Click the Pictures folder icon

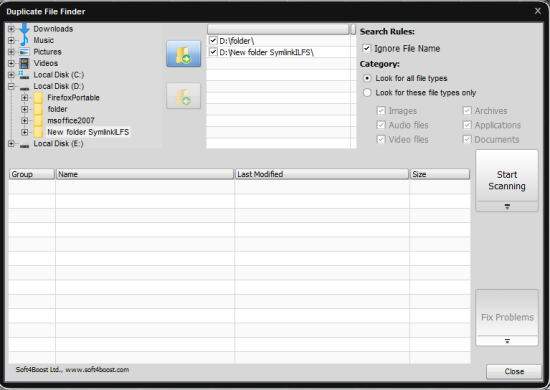[x=24, y=52]
